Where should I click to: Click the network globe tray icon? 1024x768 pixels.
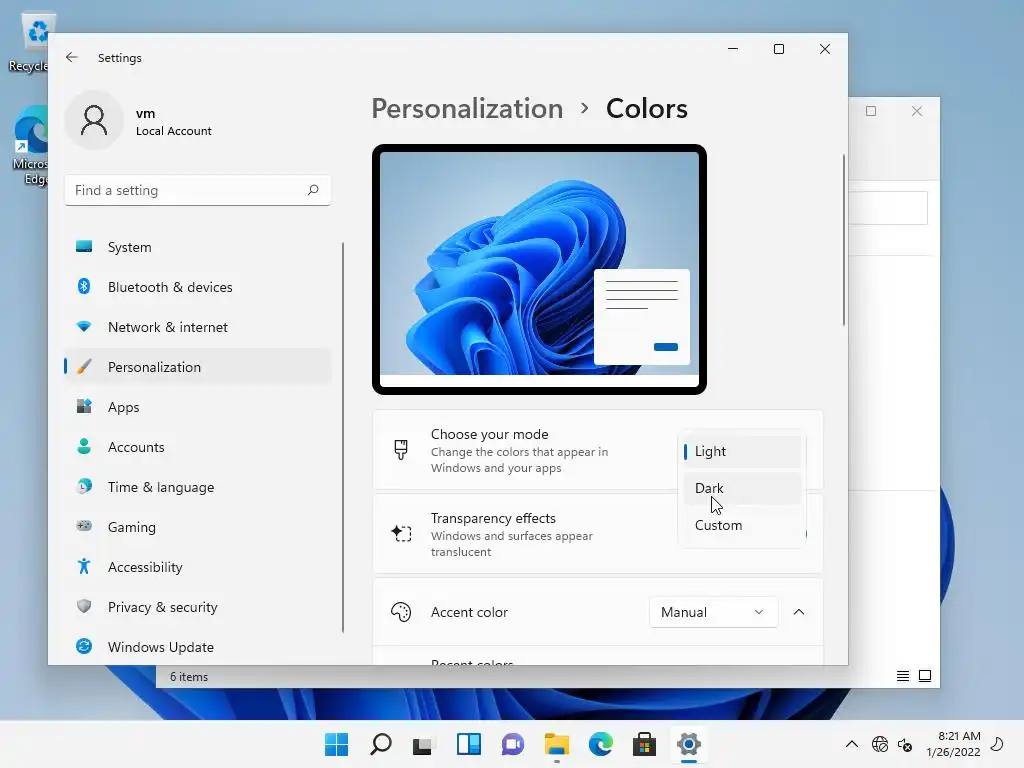(x=880, y=744)
